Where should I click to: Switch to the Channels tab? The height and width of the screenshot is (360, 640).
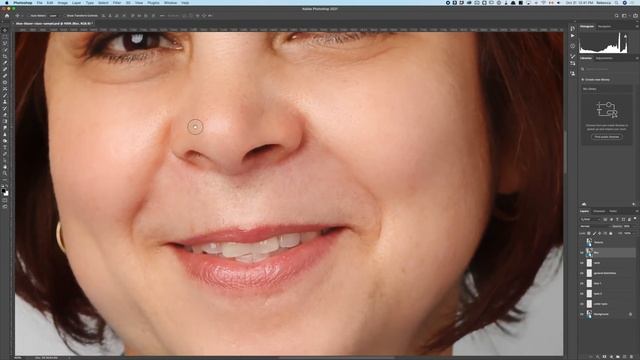click(599, 211)
